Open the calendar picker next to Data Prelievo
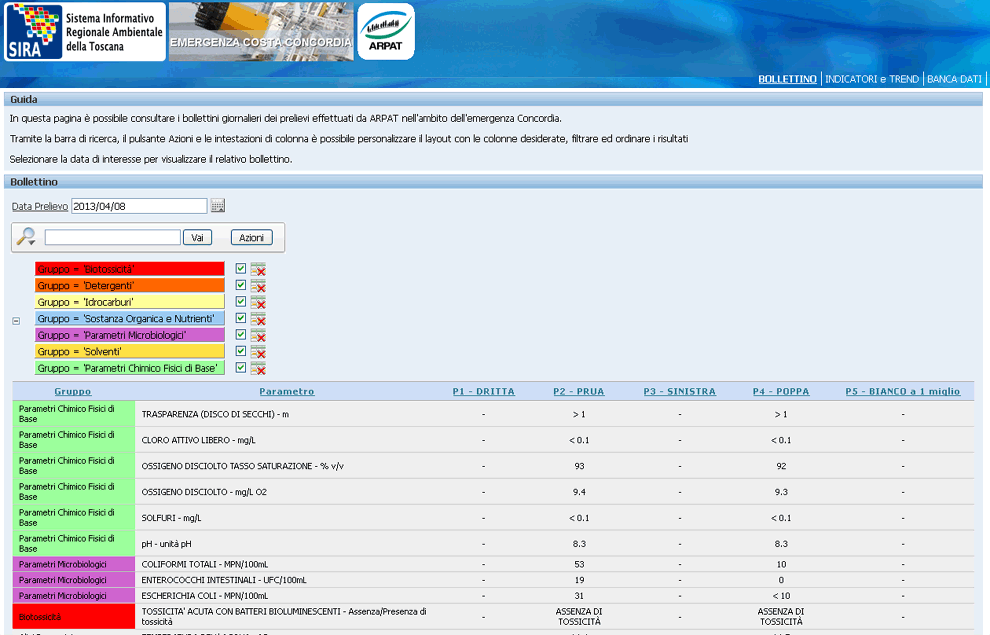The width and height of the screenshot is (990, 635). pyautogui.click(x=218, y=206)
